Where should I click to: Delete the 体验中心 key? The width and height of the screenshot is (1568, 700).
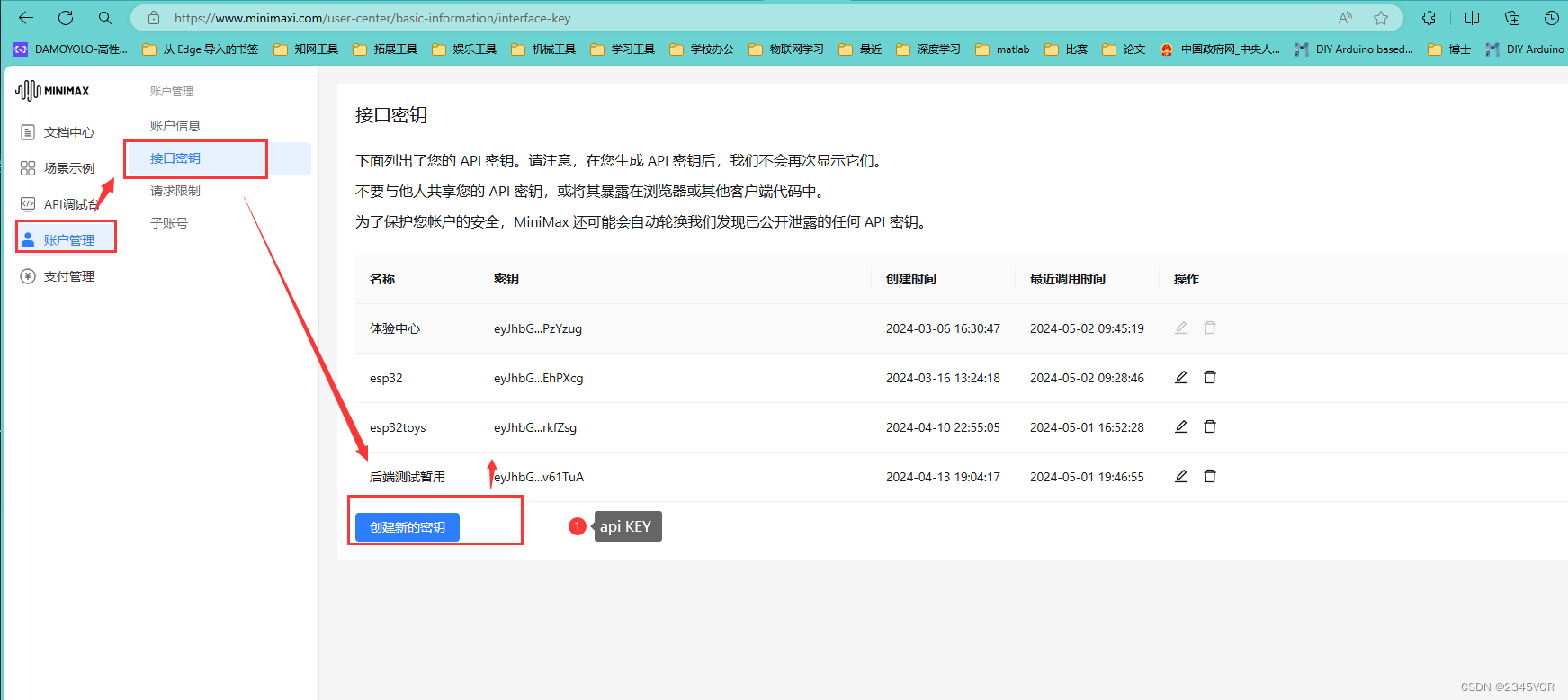coord(1210,328)
